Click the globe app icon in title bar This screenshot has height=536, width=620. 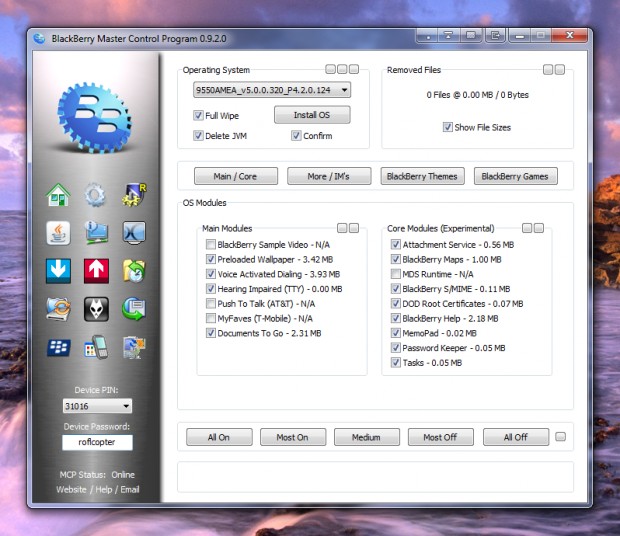click(x=39, y=38)
